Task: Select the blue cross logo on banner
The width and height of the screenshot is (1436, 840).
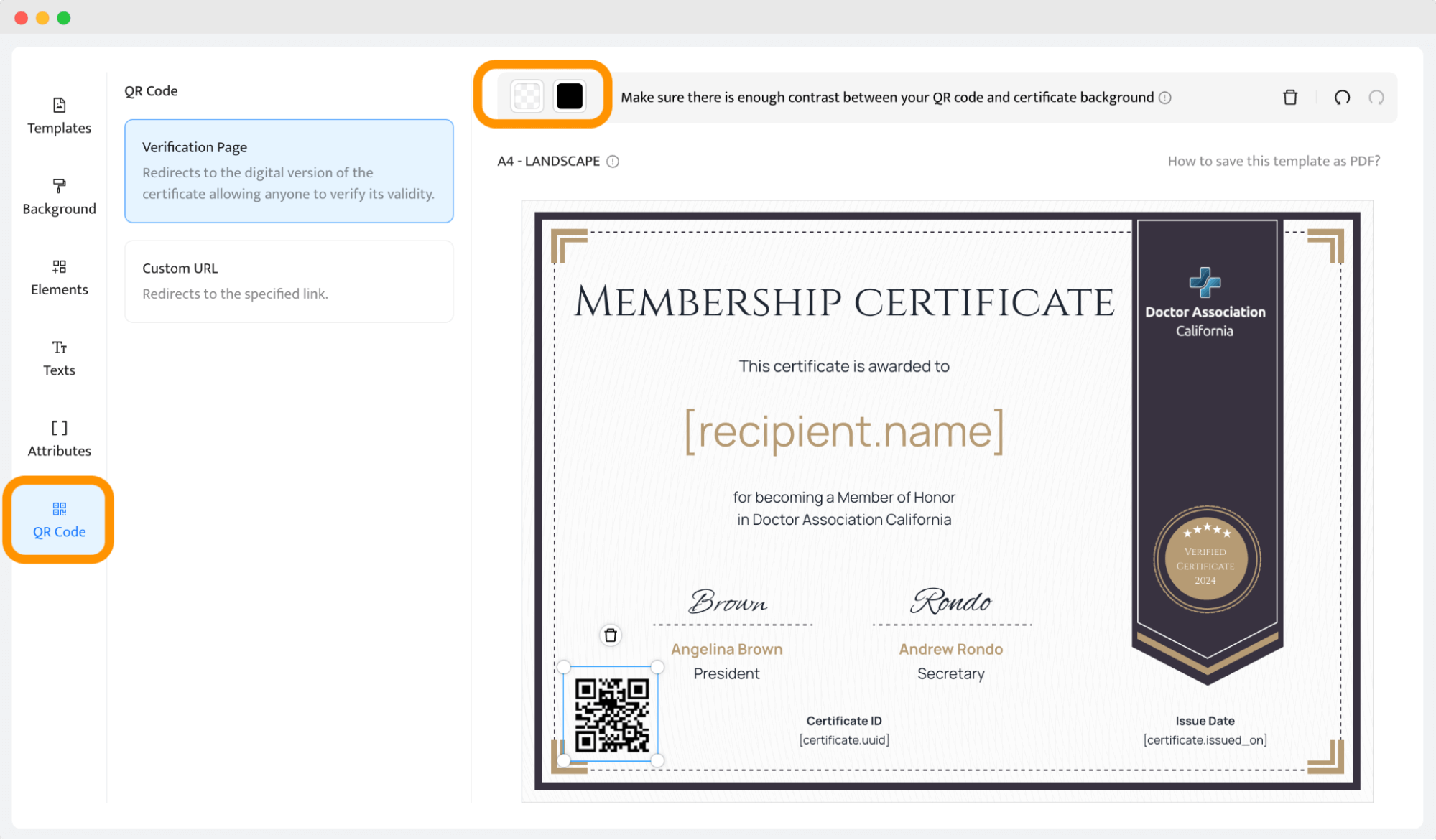Action: pyautogui.click(x=1205, y=282)
